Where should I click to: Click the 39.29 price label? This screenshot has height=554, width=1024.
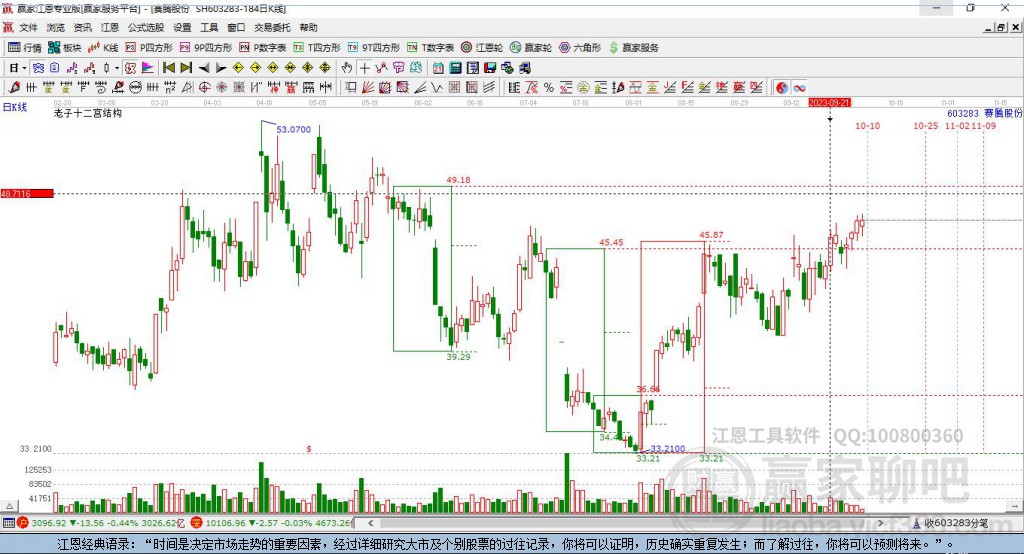tap(458, 357)
